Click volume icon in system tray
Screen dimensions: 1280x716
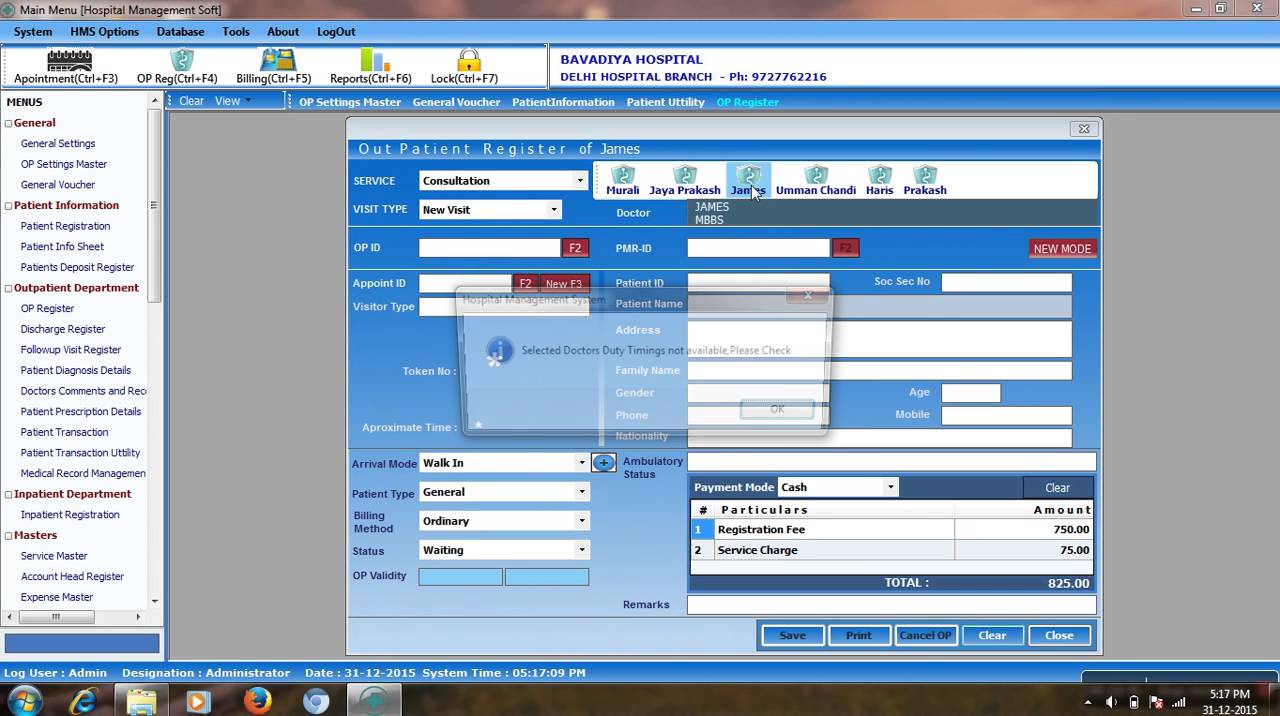coord(1112,702)
